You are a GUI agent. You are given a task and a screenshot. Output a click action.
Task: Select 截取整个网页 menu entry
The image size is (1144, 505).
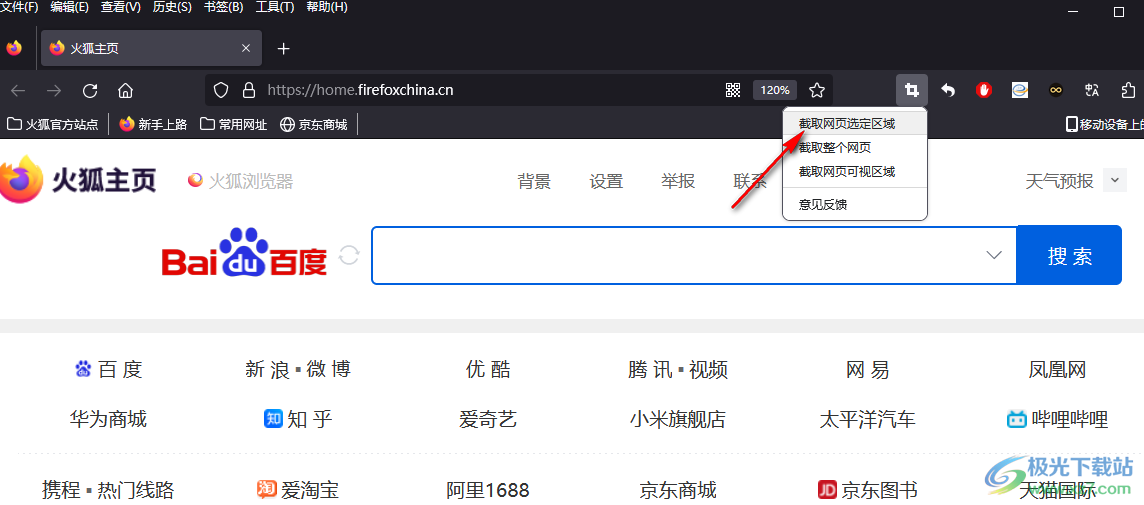coord(854,148)
